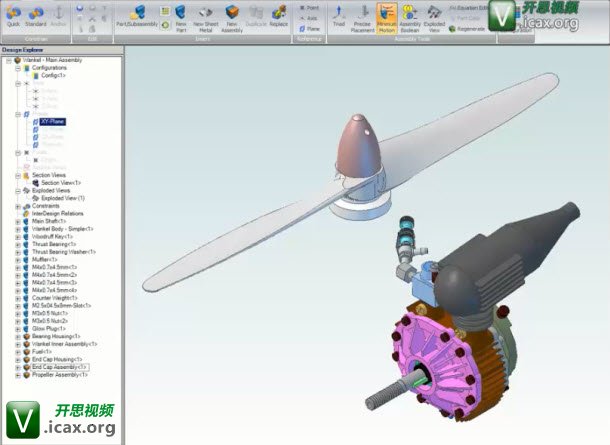Click the Section Views folder icon
This screenshot has height=445, width=610.
tap(26, 175)
